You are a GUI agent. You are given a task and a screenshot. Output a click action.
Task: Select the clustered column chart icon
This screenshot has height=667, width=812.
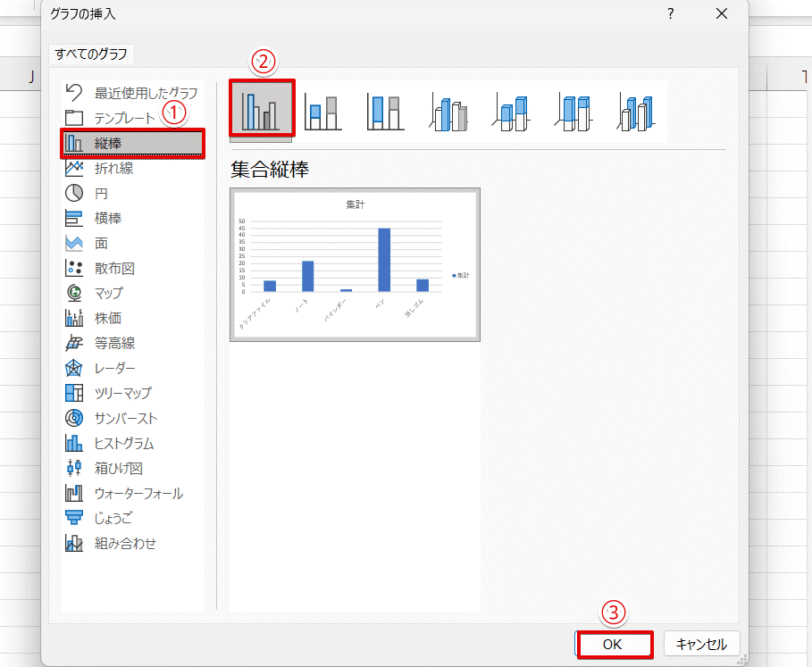(262, 109)
